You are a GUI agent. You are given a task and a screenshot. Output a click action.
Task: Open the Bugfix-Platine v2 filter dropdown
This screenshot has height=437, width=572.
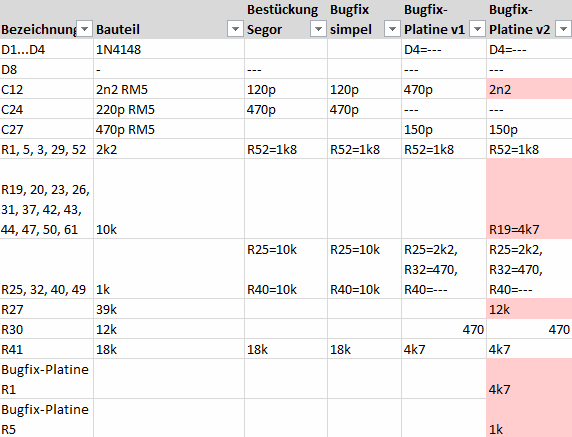563,29
